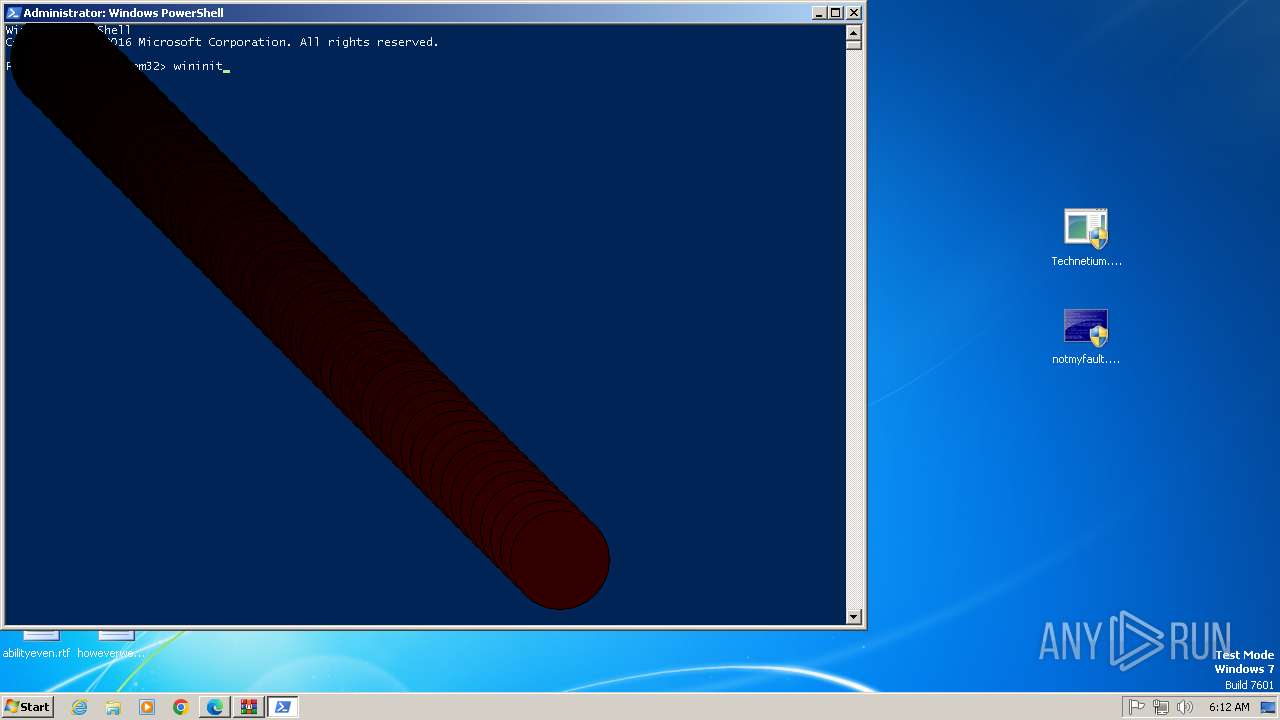Open the volume speaker icon
1280x720 pixels.
[x=1185, y=707]
